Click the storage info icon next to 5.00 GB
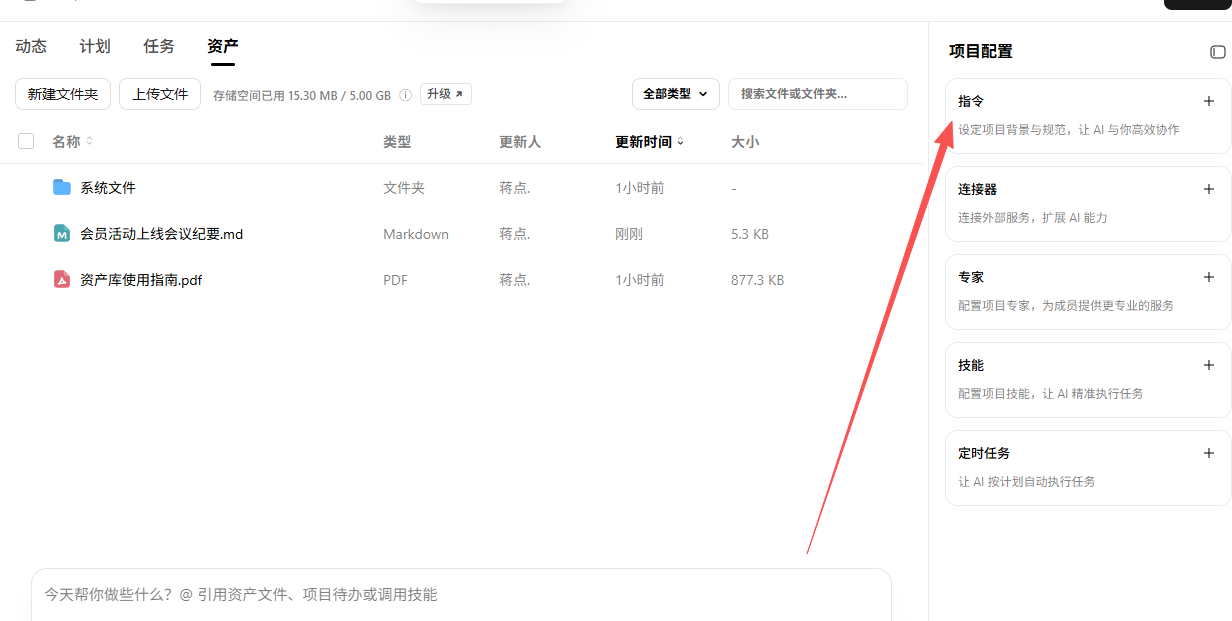1232x621 pixels. pos(406,95)
